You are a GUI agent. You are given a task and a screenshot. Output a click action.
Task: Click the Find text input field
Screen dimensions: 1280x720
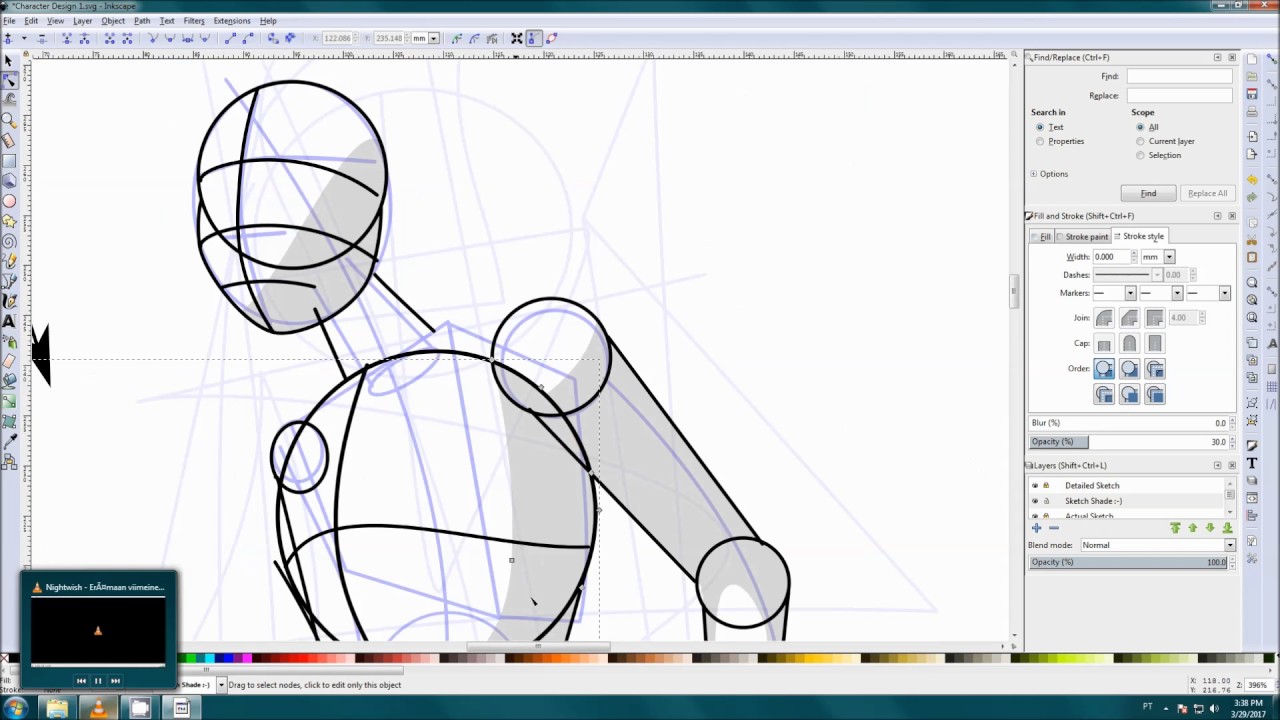point(1179,76)
